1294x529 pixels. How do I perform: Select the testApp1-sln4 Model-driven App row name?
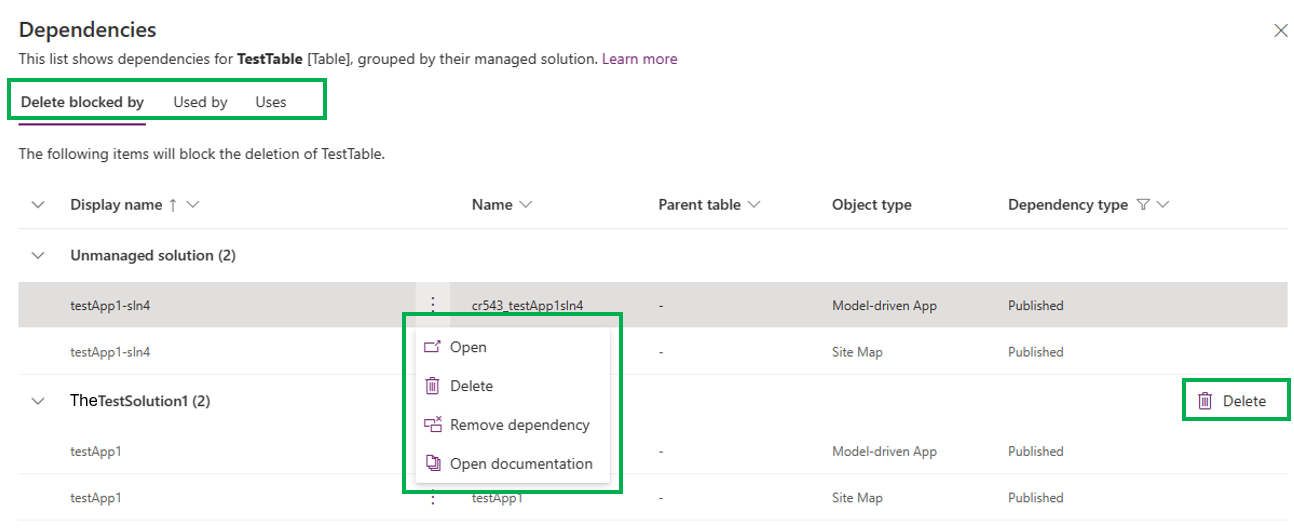pos(110,305)
